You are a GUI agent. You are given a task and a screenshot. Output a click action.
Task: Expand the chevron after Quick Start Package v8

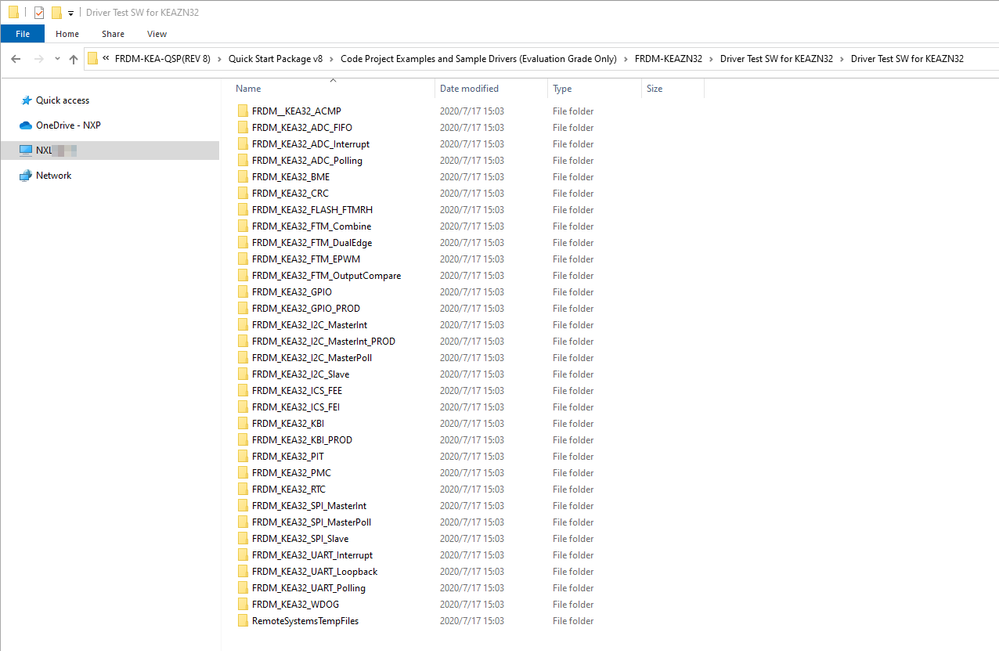(331, 59)
